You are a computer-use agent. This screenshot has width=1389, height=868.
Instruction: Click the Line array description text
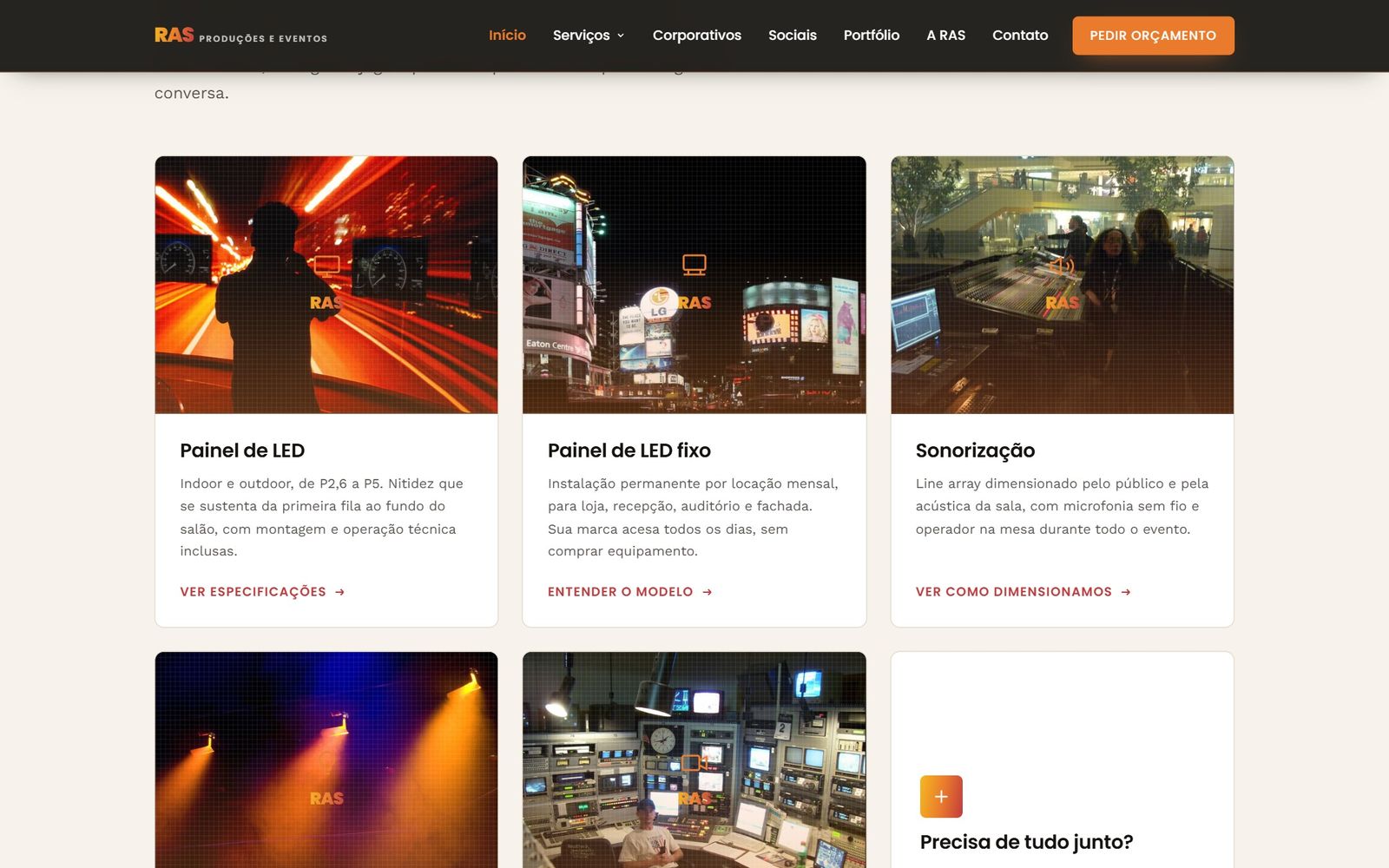1062,506
